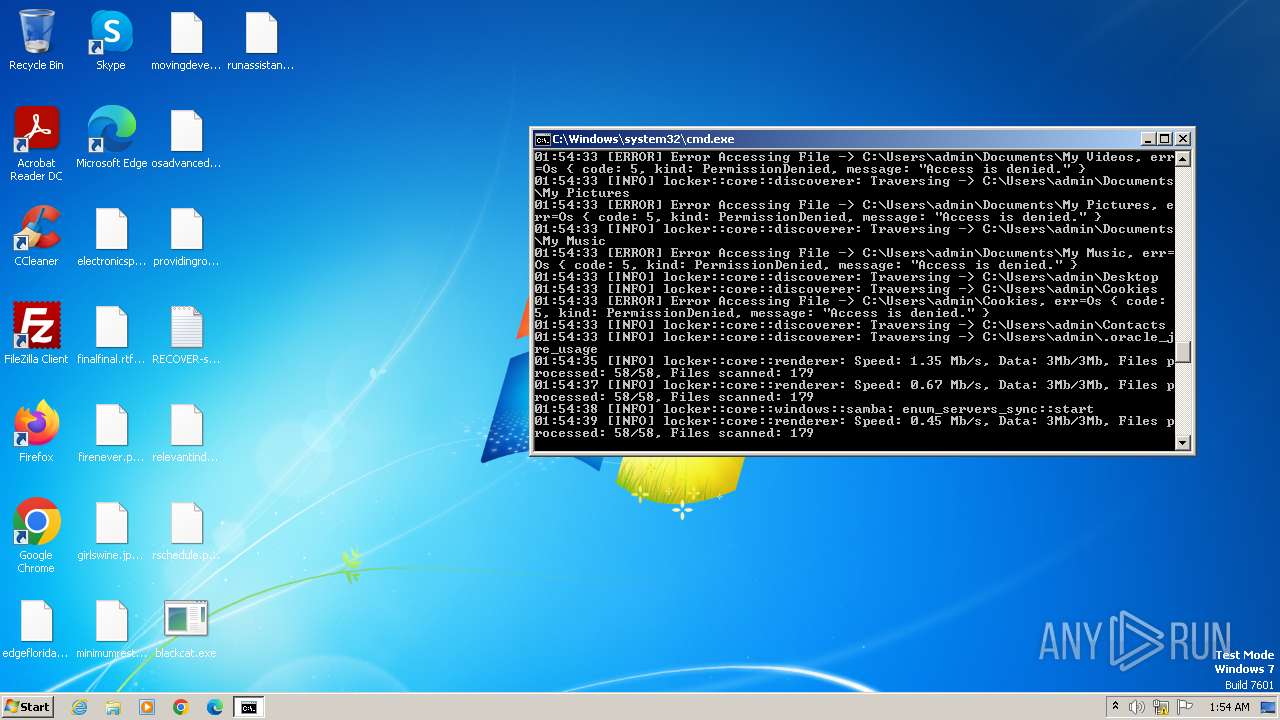Close the cmd.exe window
The height and width of the screenshot is (720, 1280).
(x=1183, y=139)
